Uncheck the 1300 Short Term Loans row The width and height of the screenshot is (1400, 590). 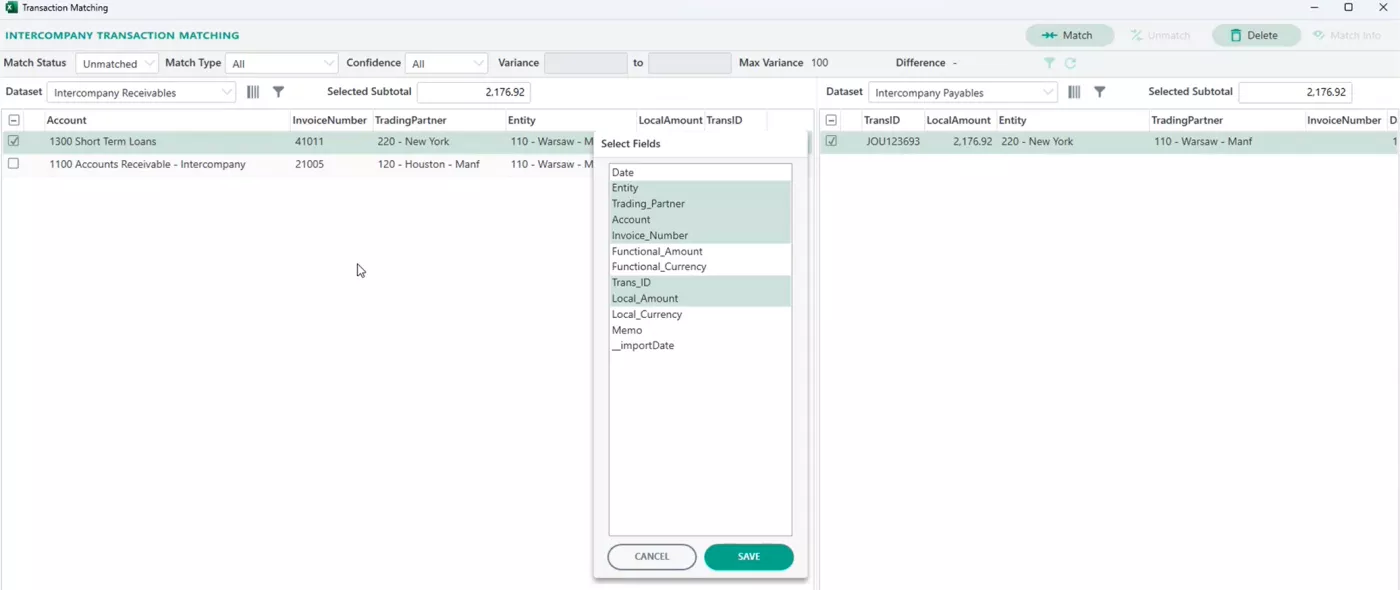pos(14,141)
